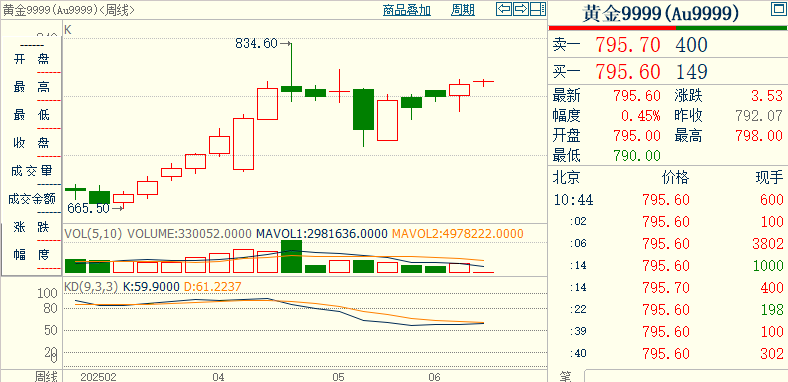
Task: Click the 834.60 high price marker
Action: 256,44
